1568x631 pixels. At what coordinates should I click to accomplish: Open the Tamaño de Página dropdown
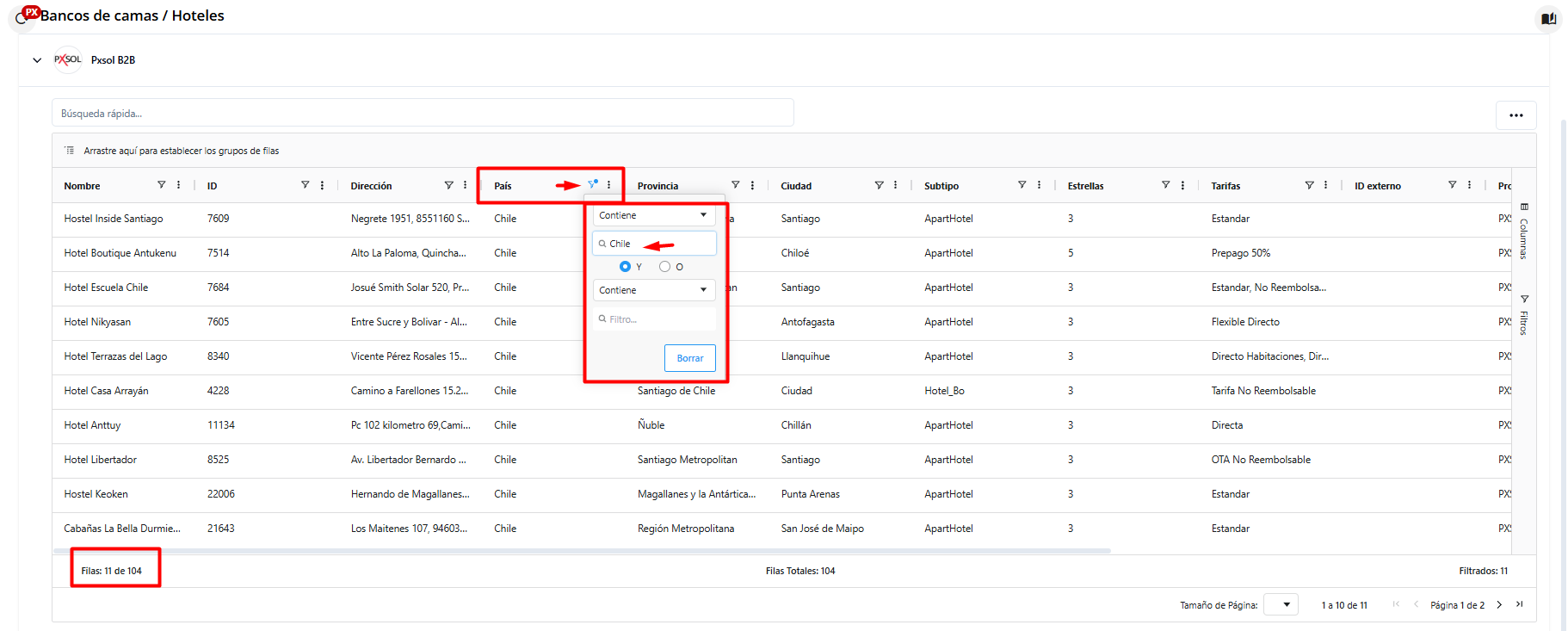coord(1281,605)
